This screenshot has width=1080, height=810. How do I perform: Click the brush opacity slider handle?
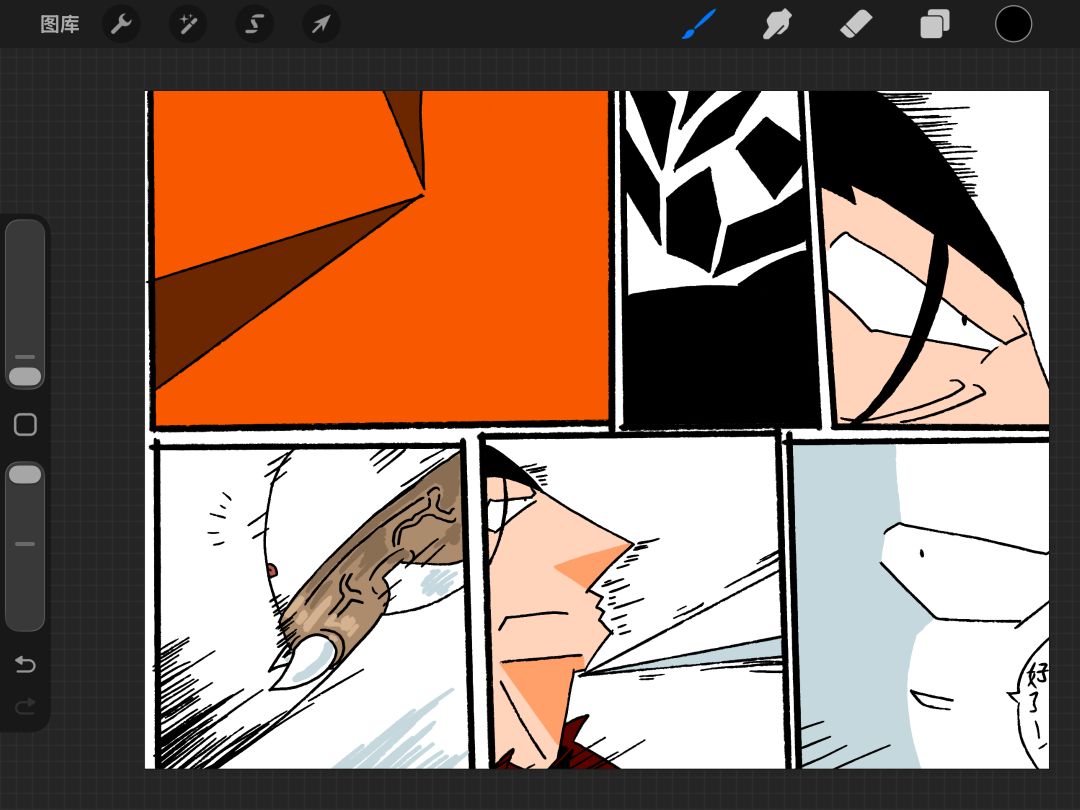tap(25, 474)
